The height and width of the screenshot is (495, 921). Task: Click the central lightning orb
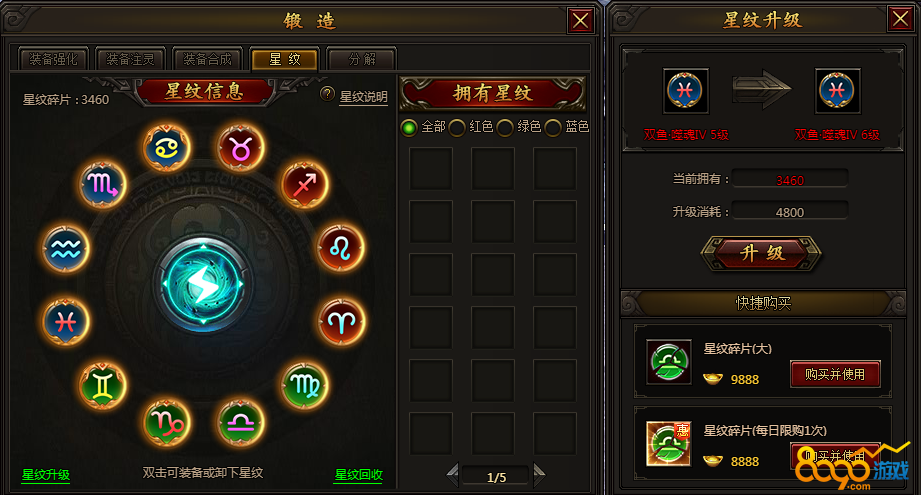click(203, 284)
